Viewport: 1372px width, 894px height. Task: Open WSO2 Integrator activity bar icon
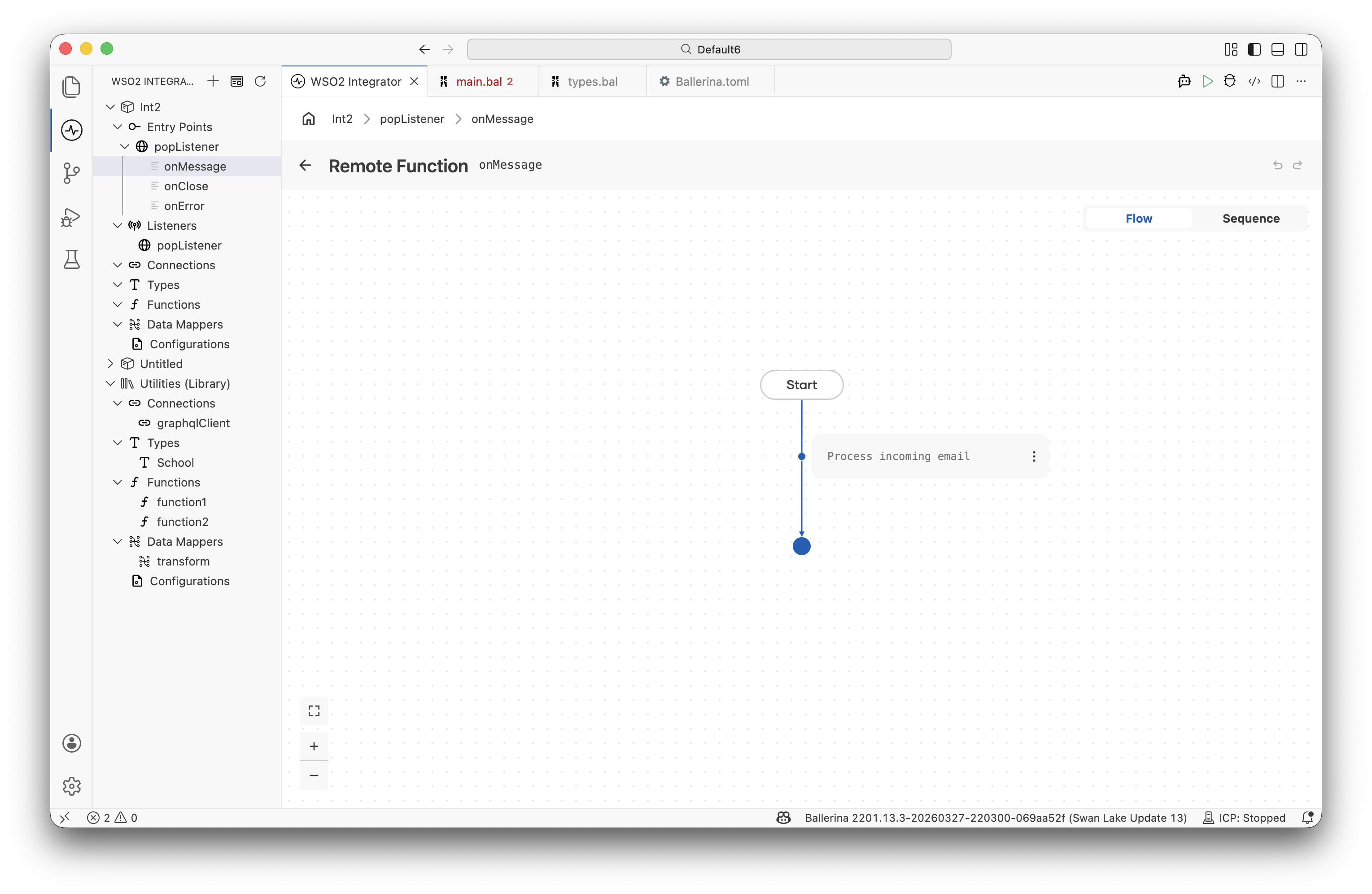[71, 130]
